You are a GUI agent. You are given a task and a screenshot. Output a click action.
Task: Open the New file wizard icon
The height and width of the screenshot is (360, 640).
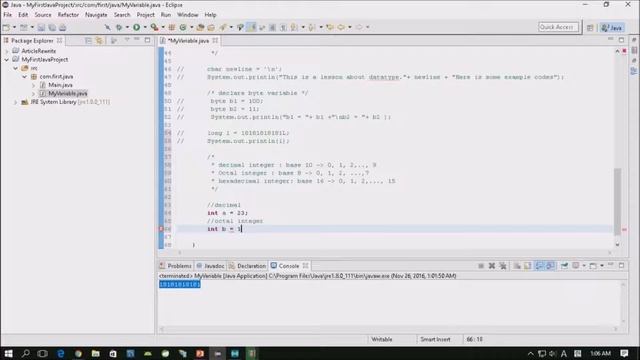[x=6, y=27]
